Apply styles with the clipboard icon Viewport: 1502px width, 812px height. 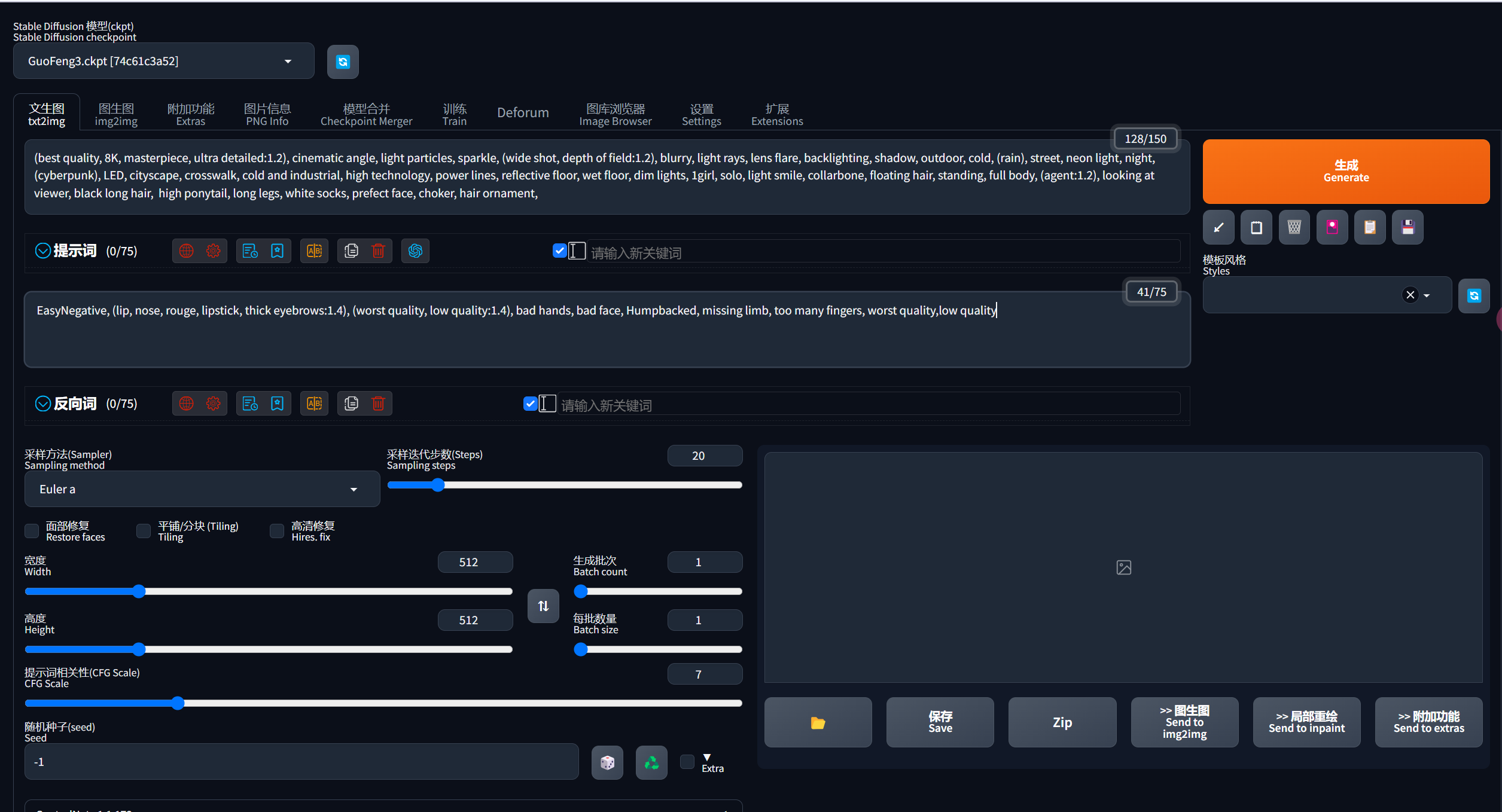point(1370,227)
